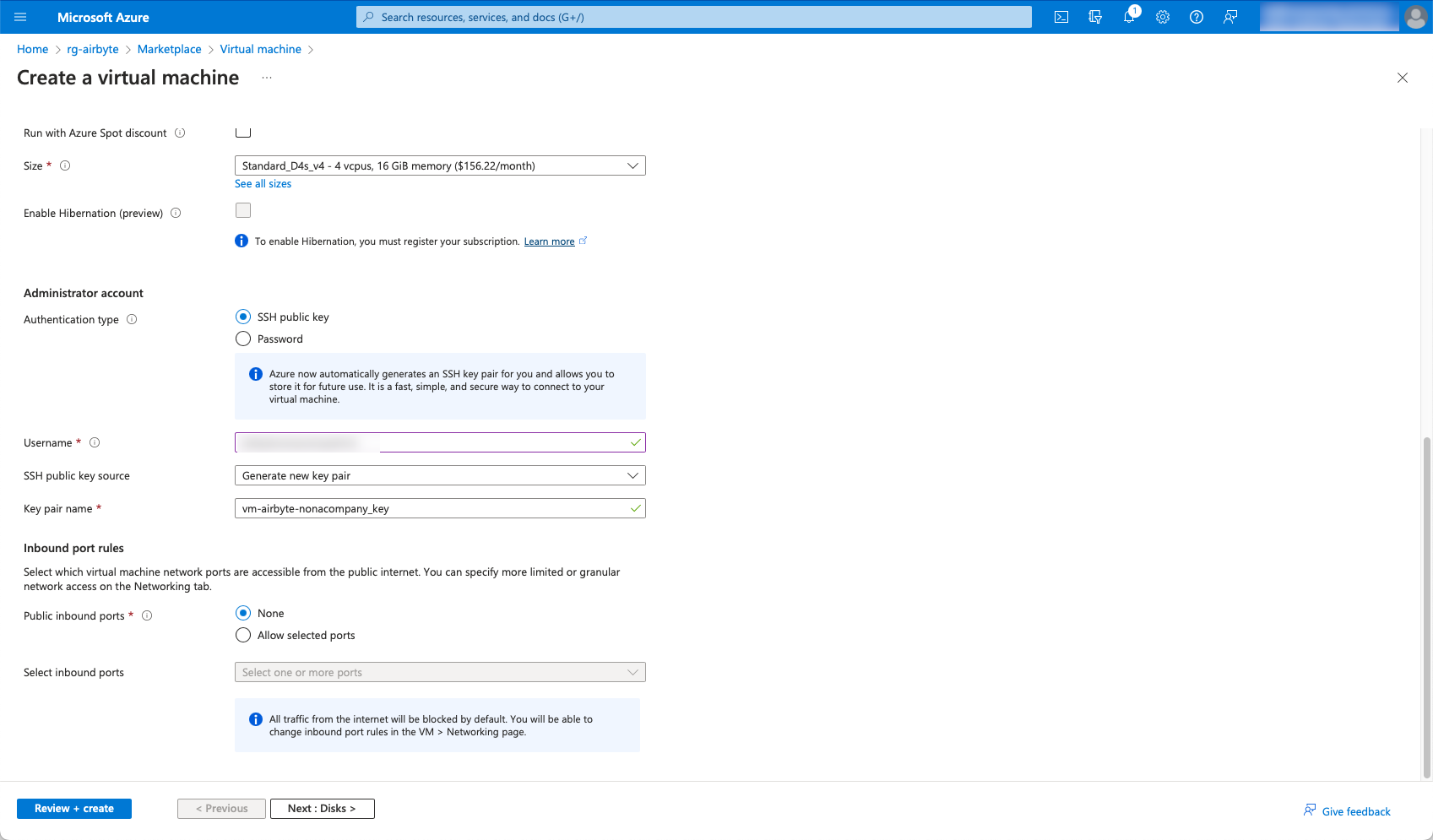The width and height of the screenshot is (1433, 840).
Task: Open the Directories and subscriptions filter icon
Action: point(1095,17)
